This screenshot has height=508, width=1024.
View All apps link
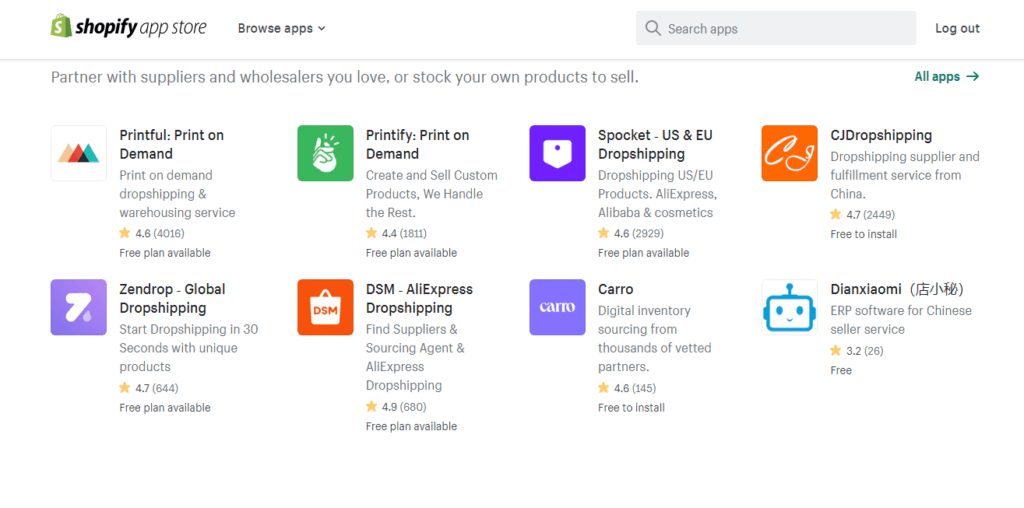point(947,76)
